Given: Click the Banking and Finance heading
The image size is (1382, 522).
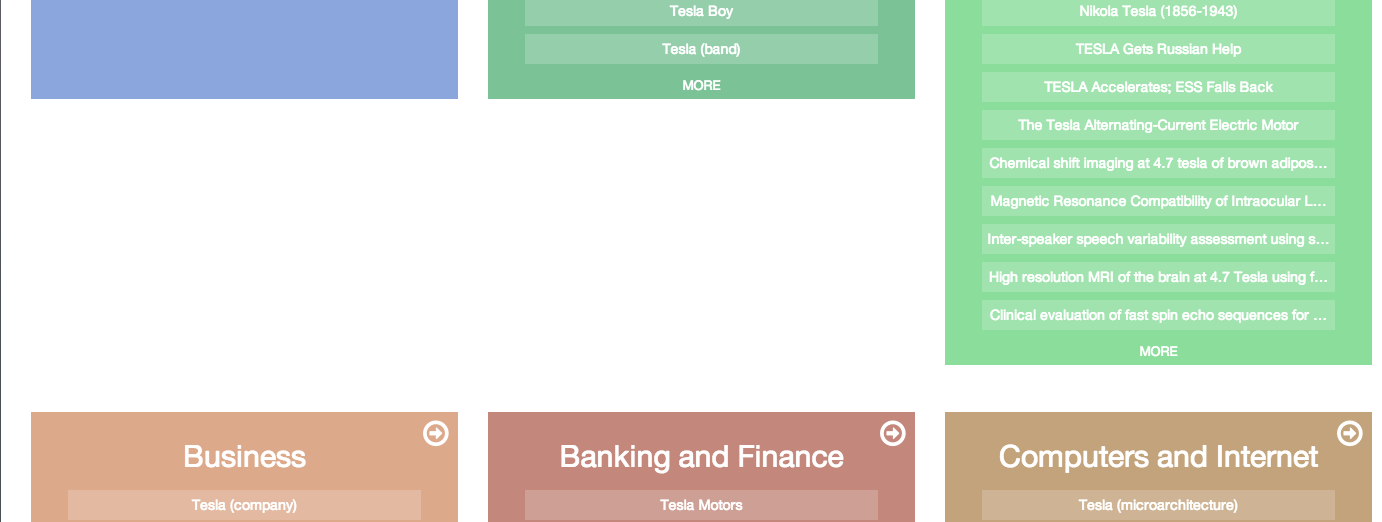Looking at the screenshot, I should click(x=701, y=457).
